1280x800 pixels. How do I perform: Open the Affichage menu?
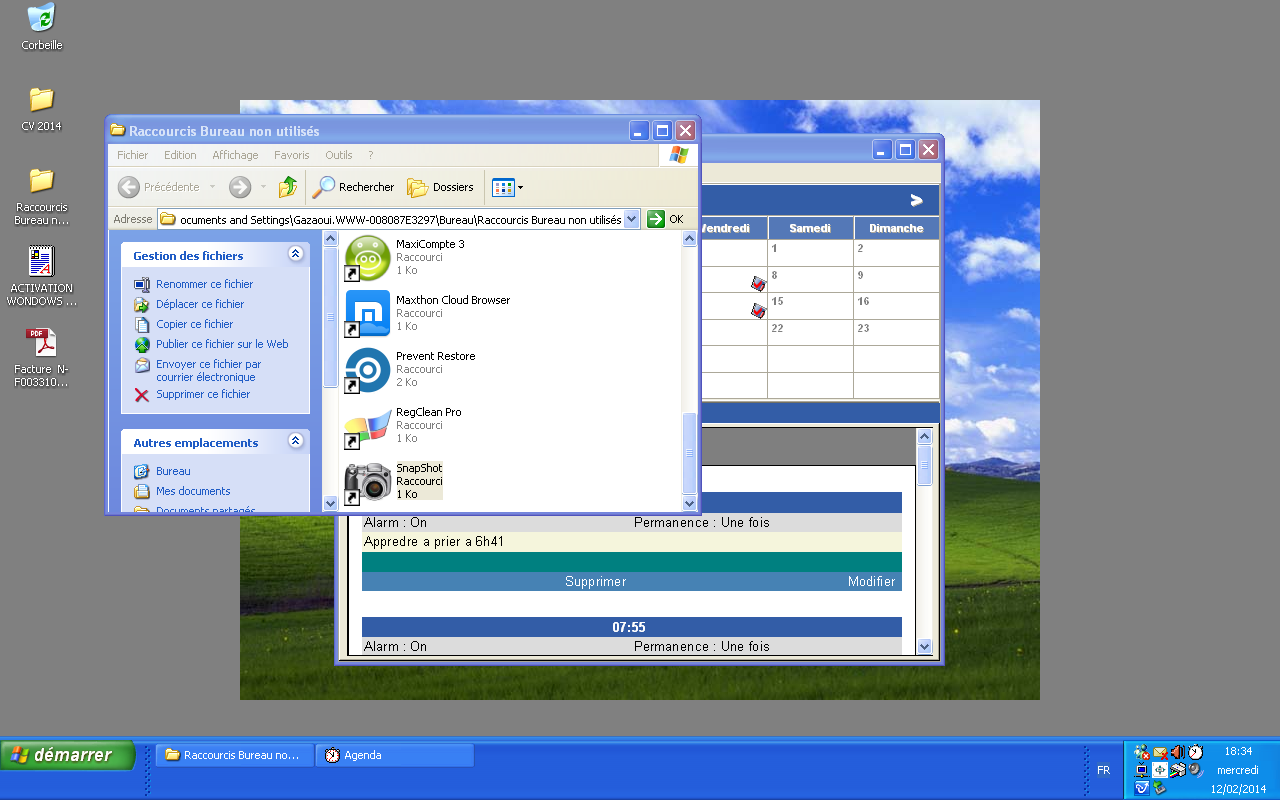tap(235, 155)
